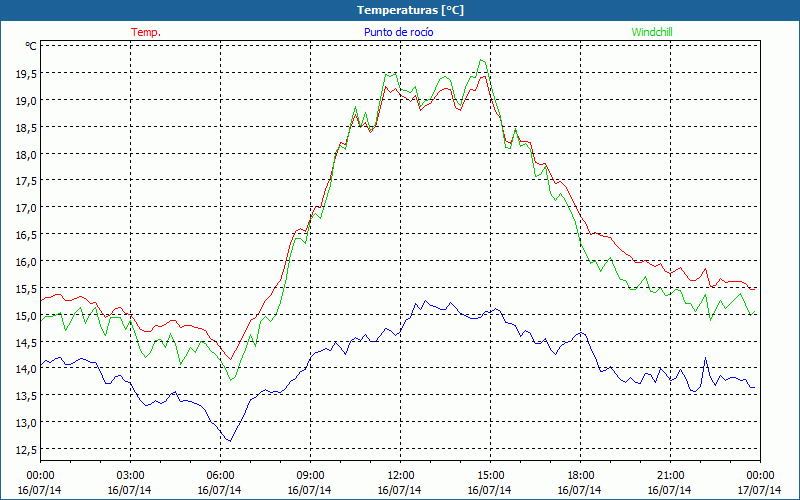This screenshot has width=800, height=500.
Task: Click the 21:00 time axis label
Action: coord(670,476)
